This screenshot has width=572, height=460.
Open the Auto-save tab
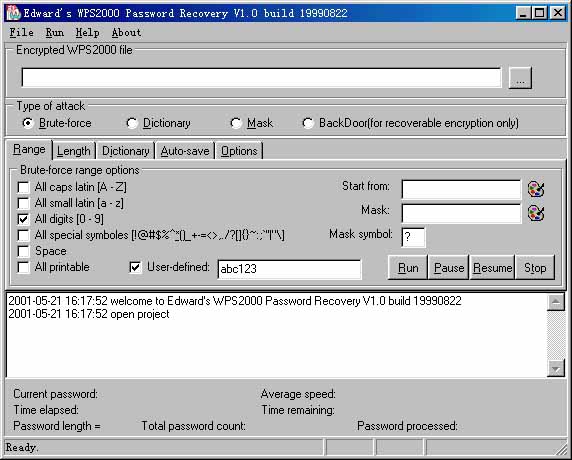coord(185,151)
